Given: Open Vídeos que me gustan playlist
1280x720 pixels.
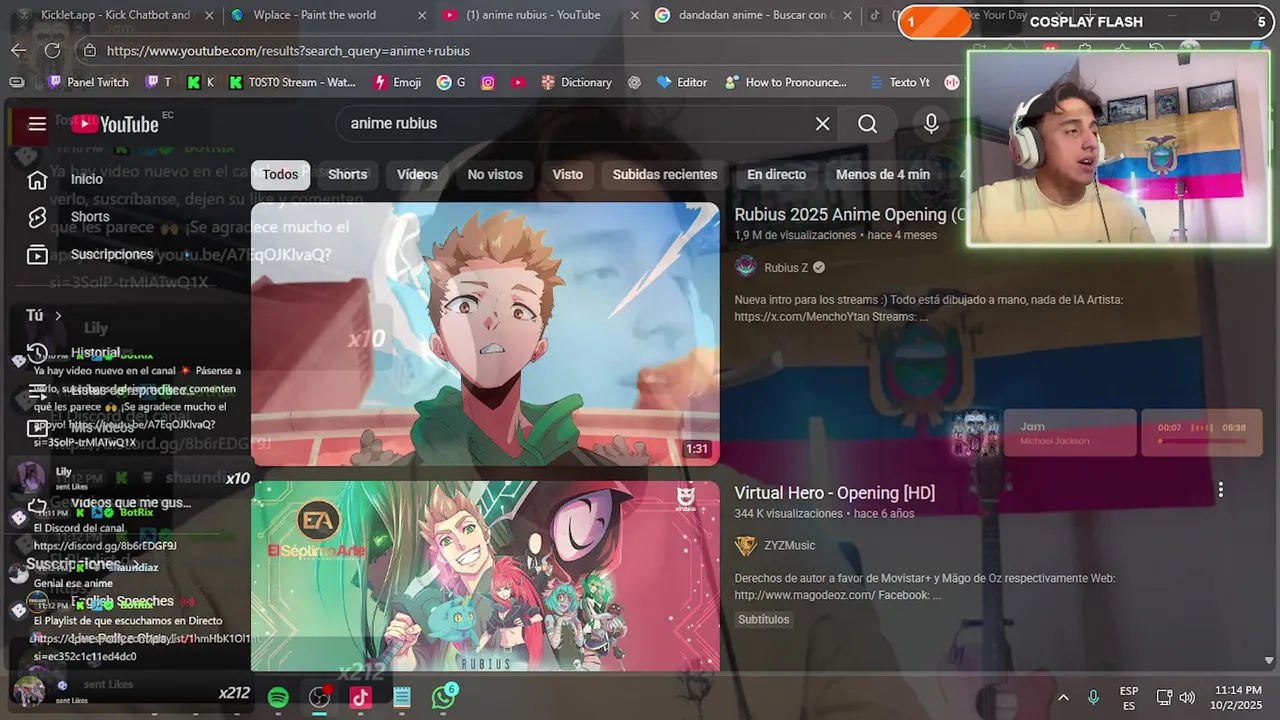Looking at the screenshot, I should click(130, 503).
